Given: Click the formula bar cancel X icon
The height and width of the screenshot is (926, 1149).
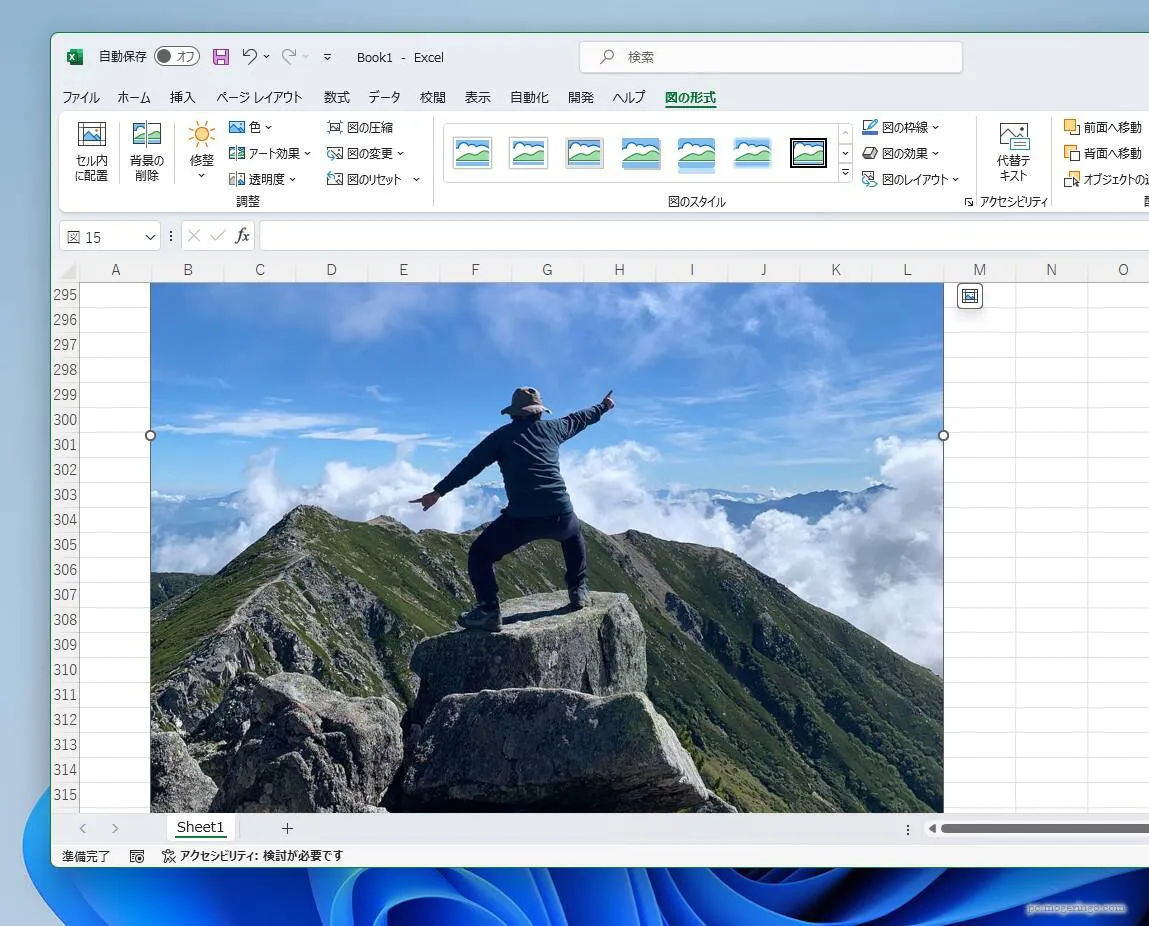Looking at the screenshot, I should click(x=194, y=236).
